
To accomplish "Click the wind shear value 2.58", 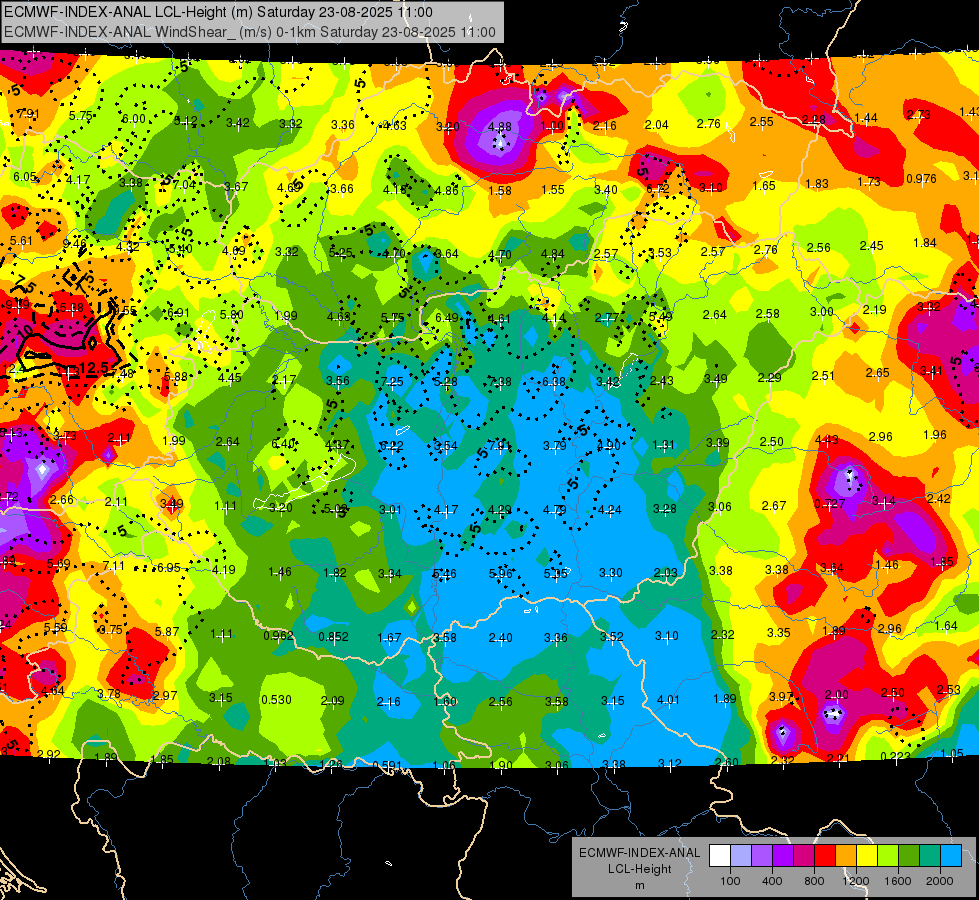I will coord(767,314).
